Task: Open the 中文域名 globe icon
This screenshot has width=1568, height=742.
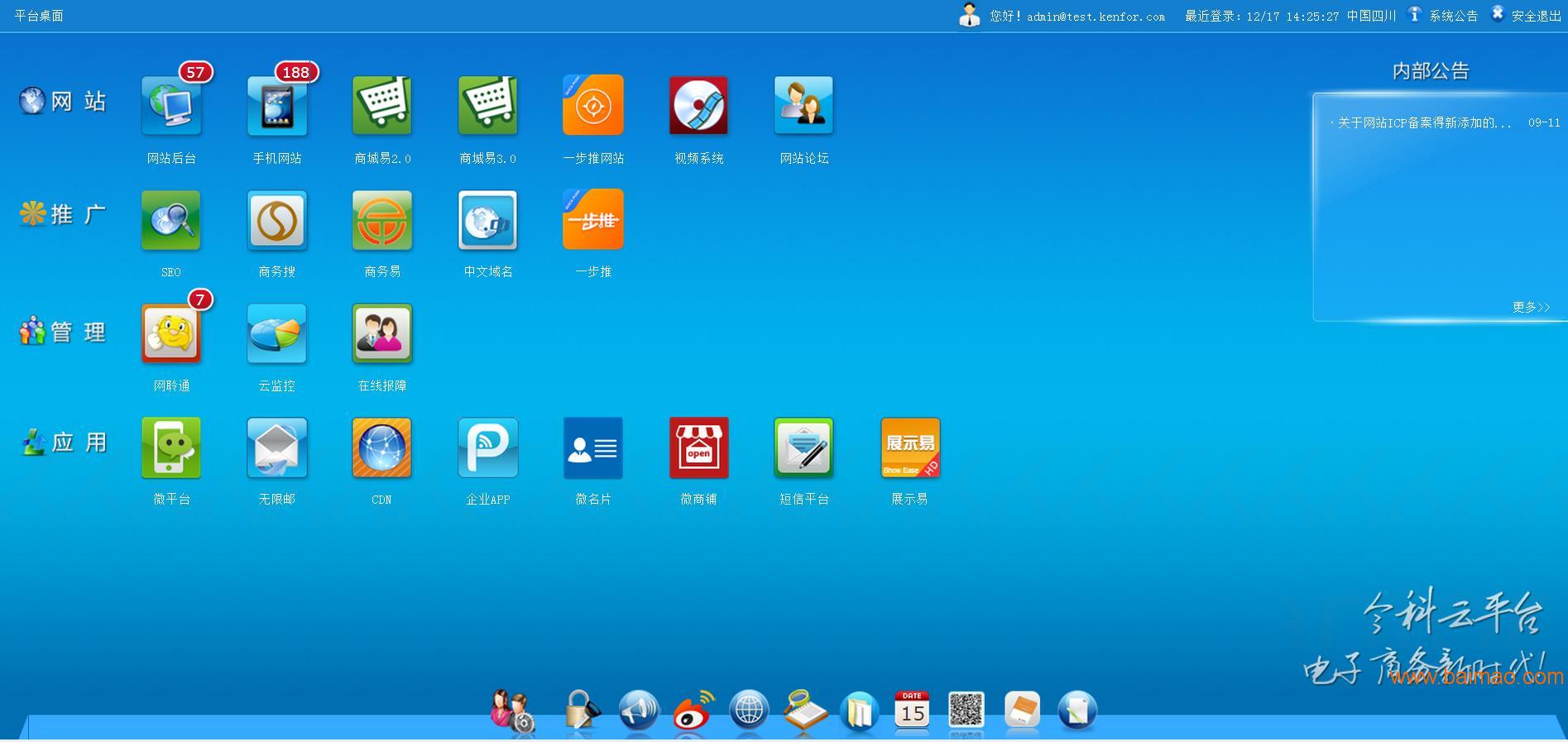Action: click(488, 220)
